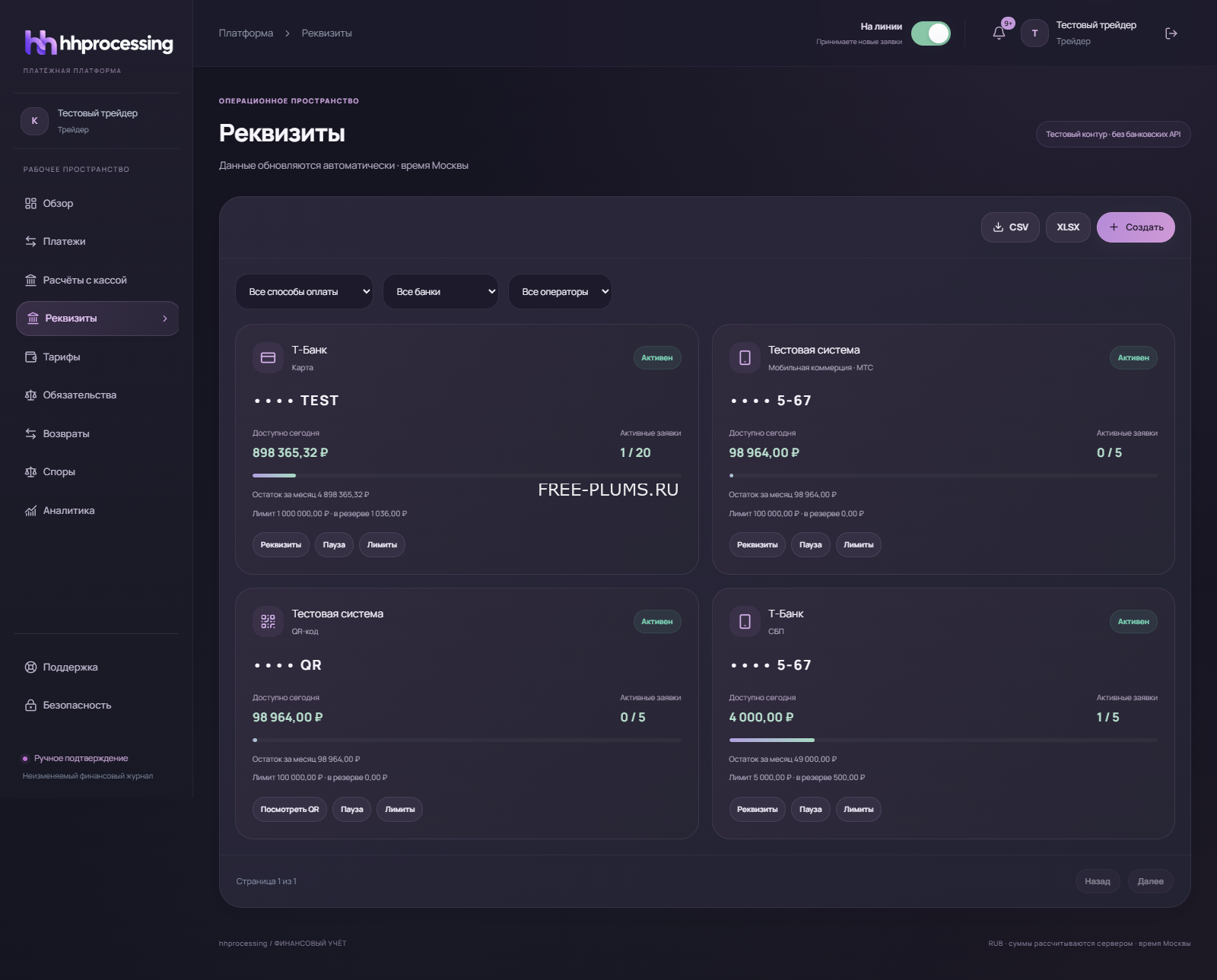
Task: Click the Создать button
Action: pos(1136,227)
